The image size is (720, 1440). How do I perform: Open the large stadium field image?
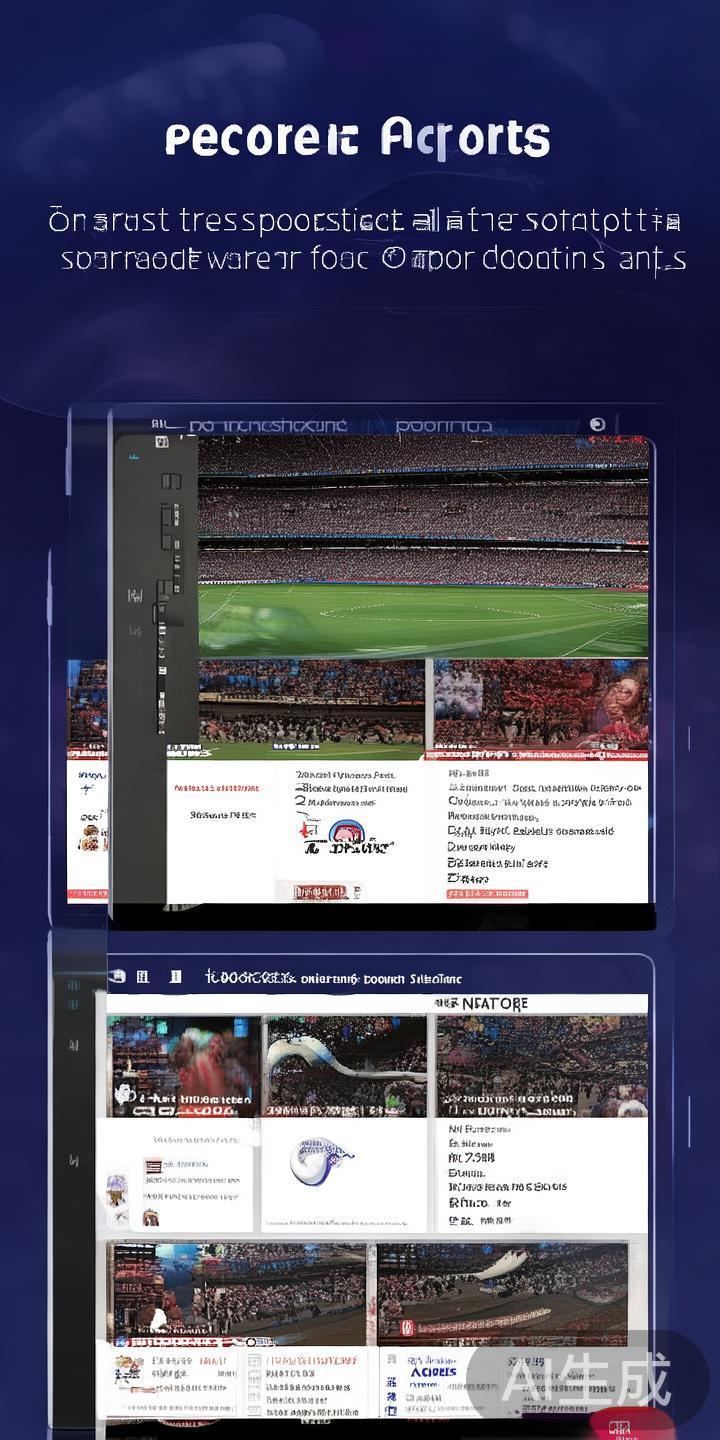423,547
